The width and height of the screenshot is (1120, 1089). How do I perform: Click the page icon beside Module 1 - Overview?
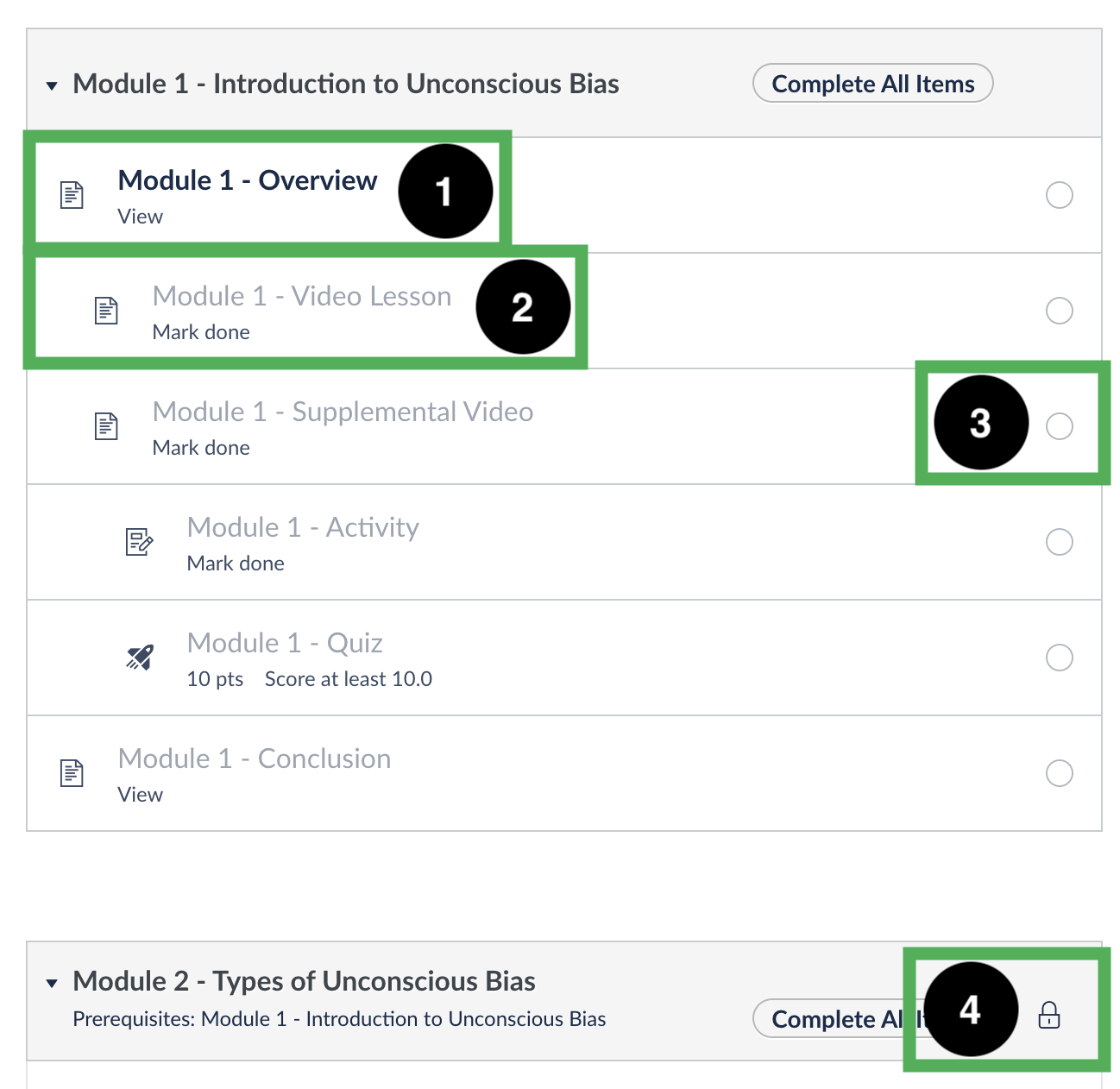pos(72,195)
